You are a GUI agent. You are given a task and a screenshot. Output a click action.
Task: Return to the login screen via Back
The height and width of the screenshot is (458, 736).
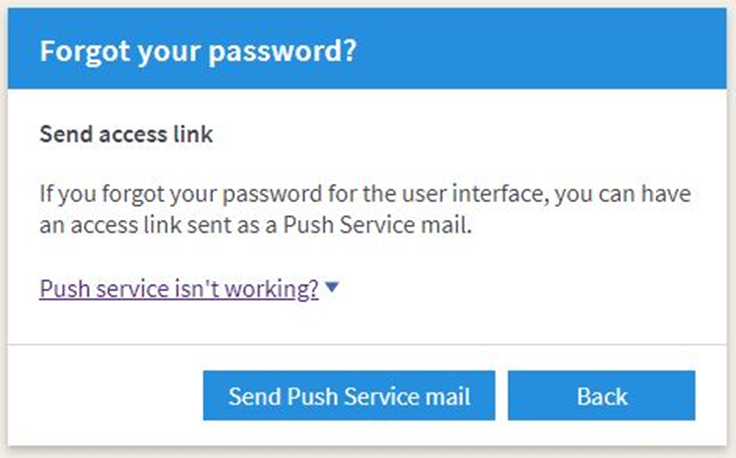(601, 395)
